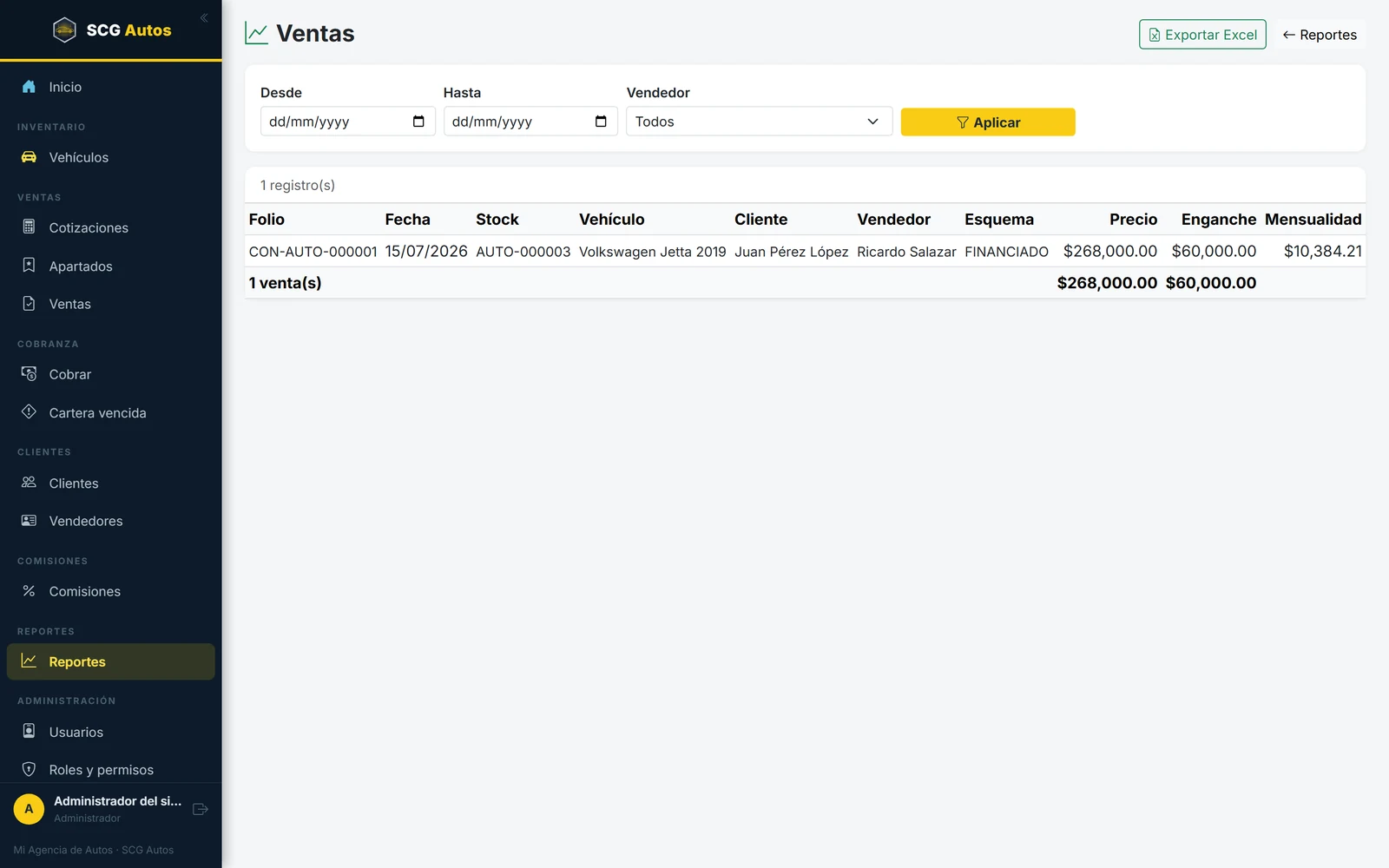Focus the Hasta date field
The width and height of the screenshot is (1389, 868).
click(x=530, y=122)
